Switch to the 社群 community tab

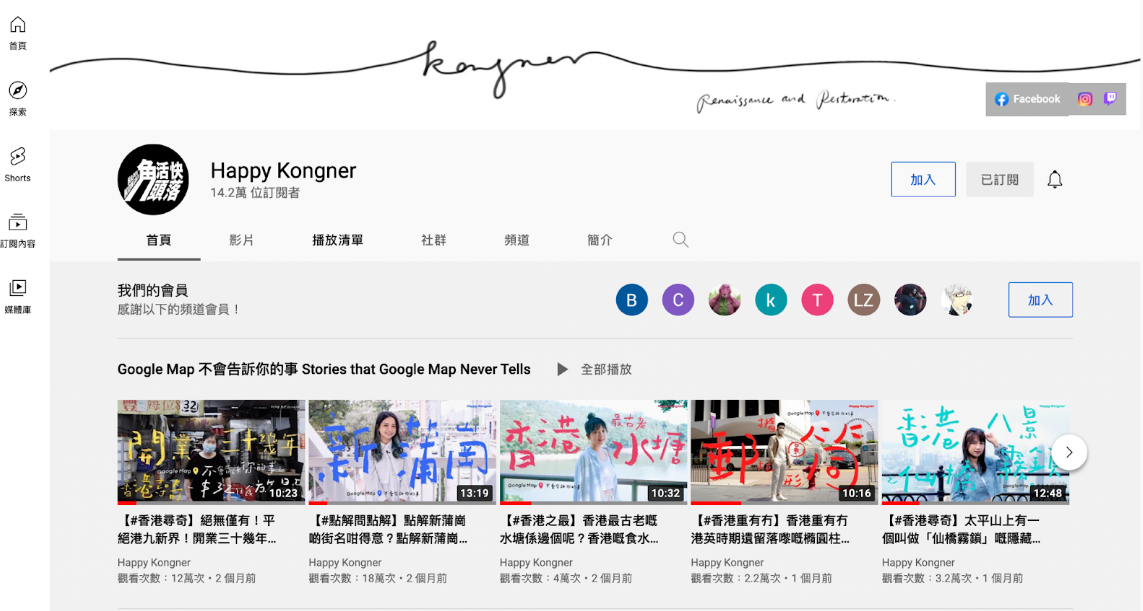click(434, 240)
